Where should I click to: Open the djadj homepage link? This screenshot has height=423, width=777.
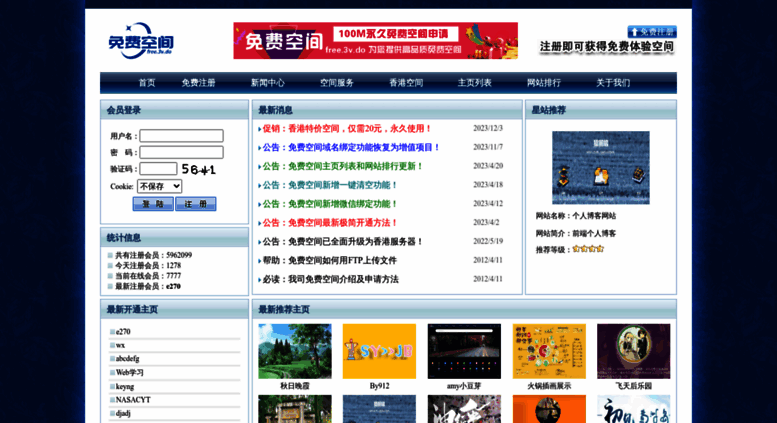(123, 413)
